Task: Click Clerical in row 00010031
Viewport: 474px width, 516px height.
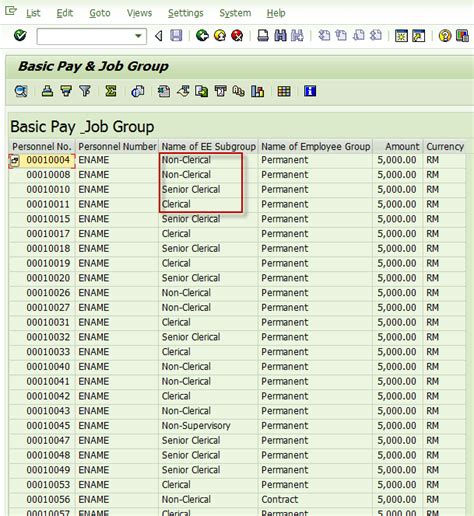Action: click(x=176, y=322)
